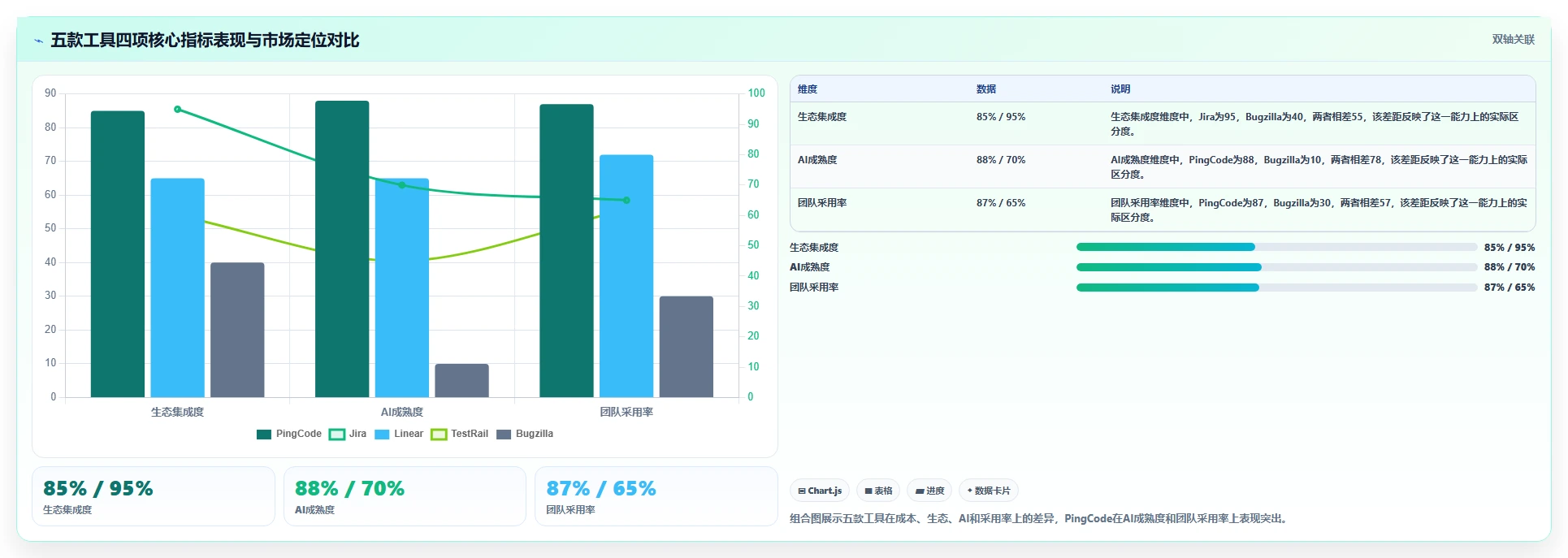Click the 双轴关联 label
Viewport: 1568px width, 558px height.
(x=1514, y=39)
